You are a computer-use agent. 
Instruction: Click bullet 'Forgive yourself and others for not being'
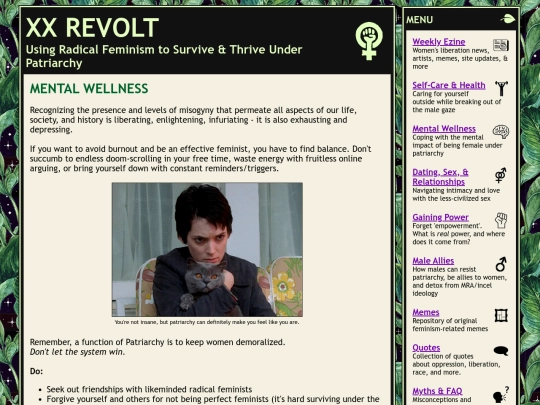click(213, 399)
